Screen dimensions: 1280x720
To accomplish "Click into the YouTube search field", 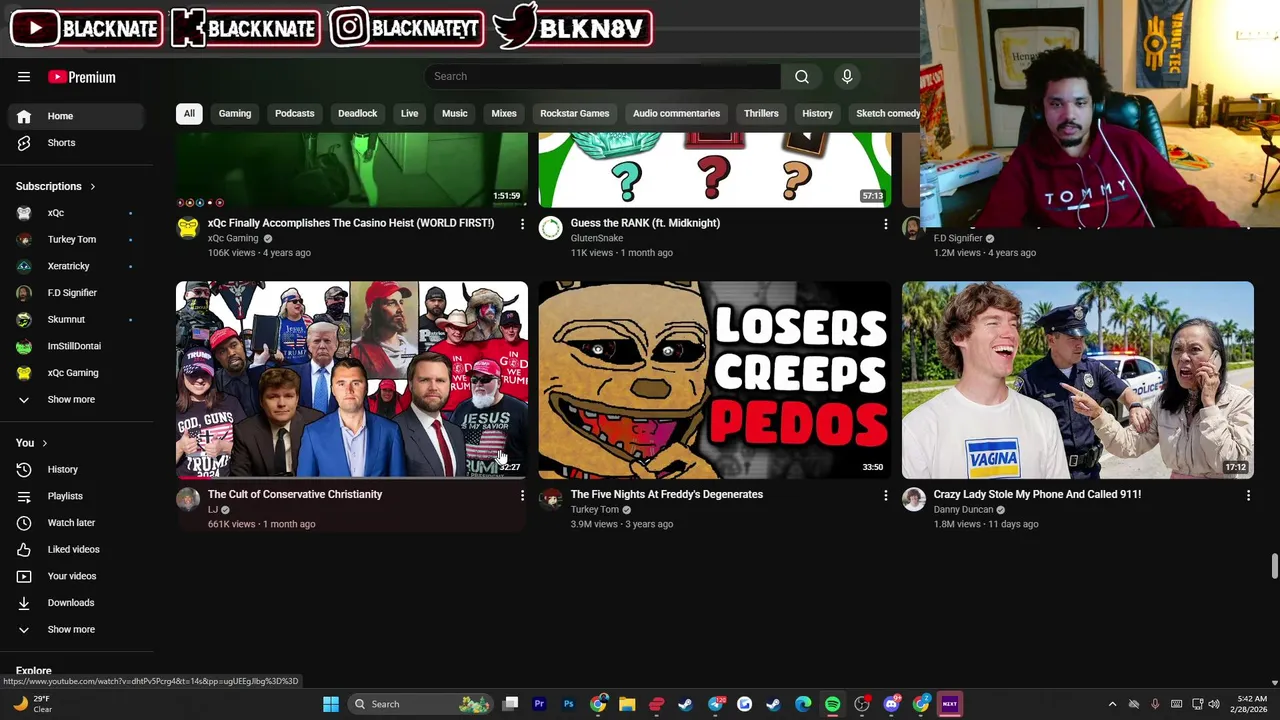I will (x=603, y=77).
